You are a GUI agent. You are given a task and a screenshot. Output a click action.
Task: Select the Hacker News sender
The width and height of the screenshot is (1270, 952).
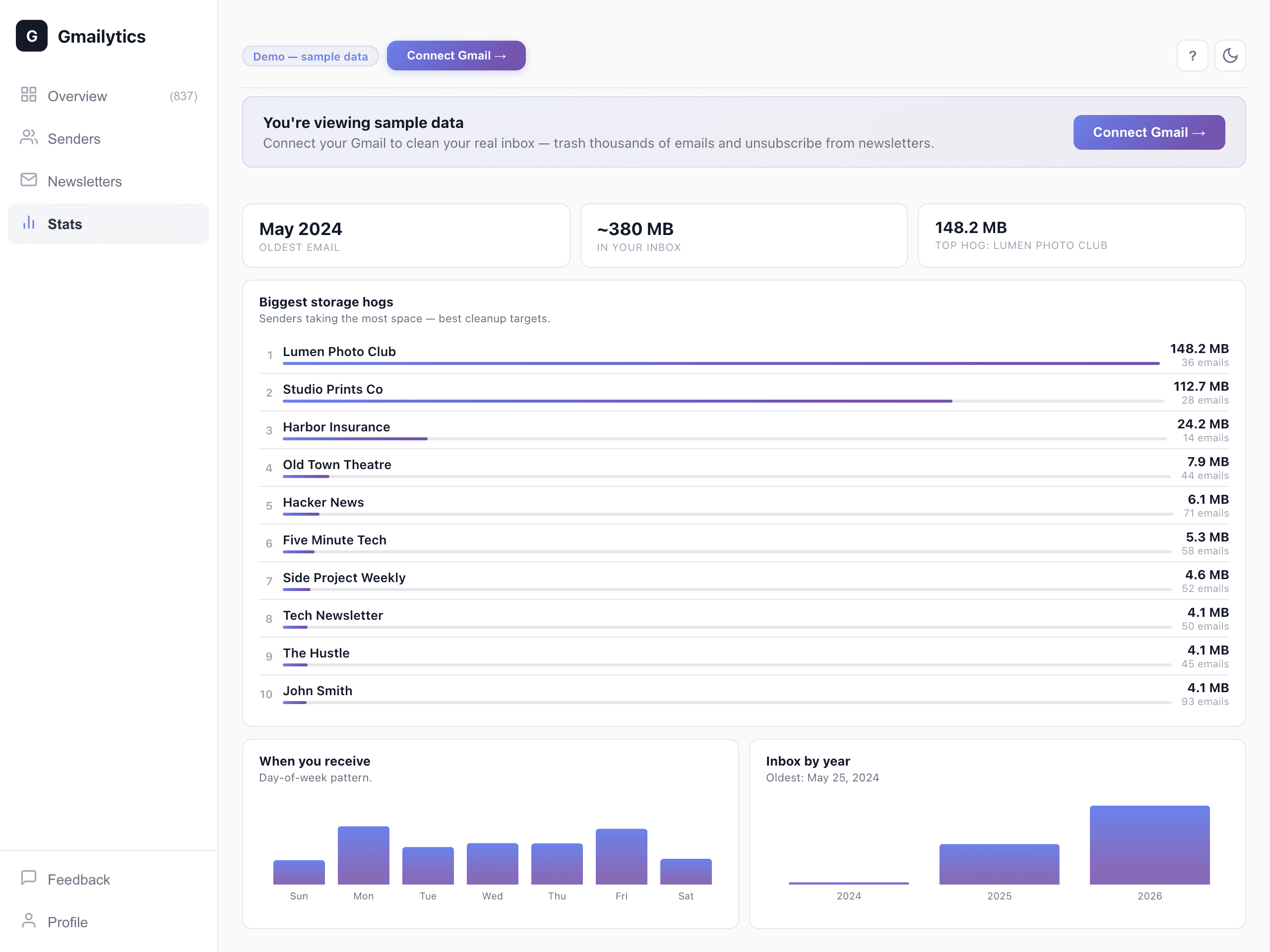(744, 506)
